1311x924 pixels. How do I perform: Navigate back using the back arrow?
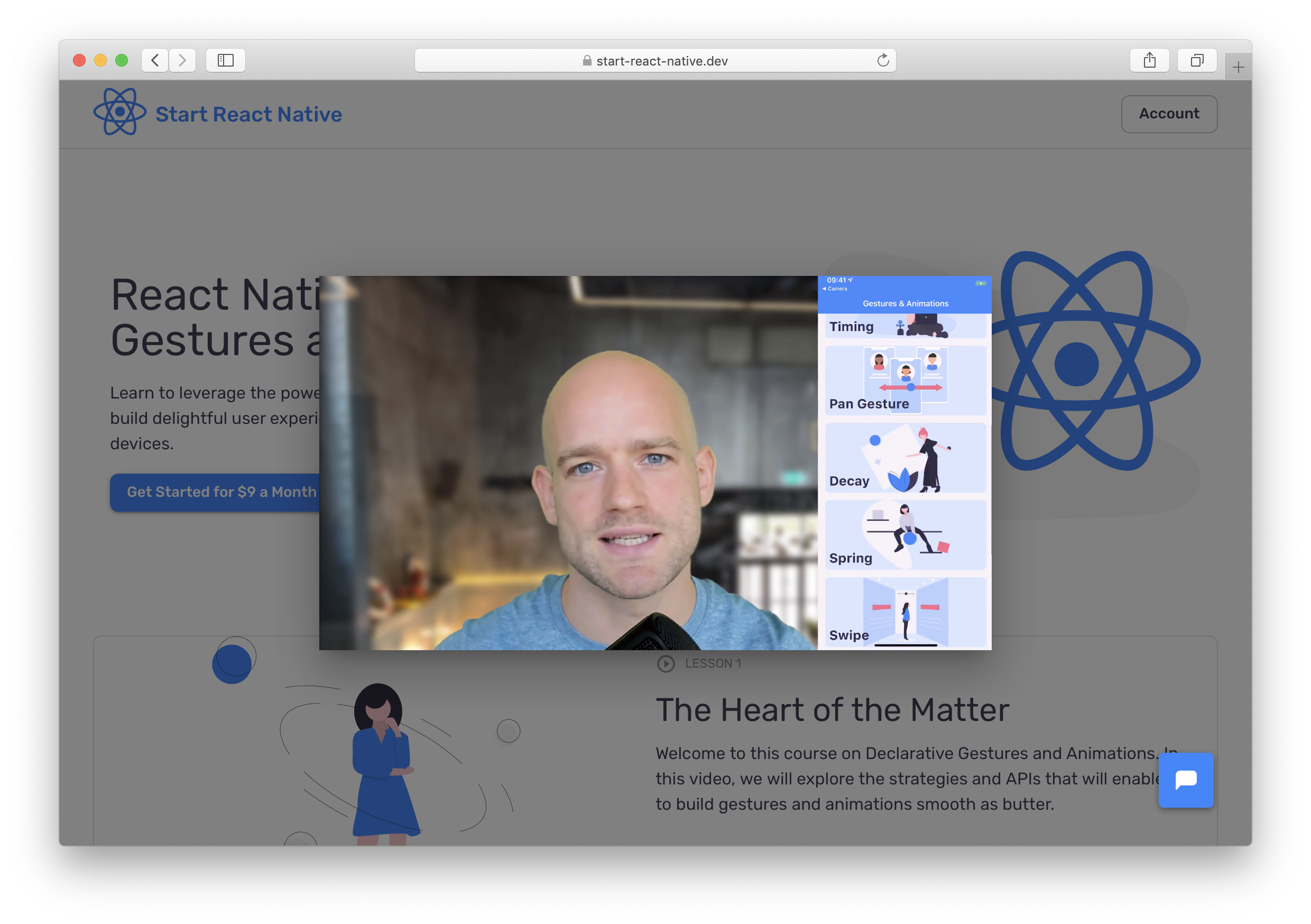154,60
